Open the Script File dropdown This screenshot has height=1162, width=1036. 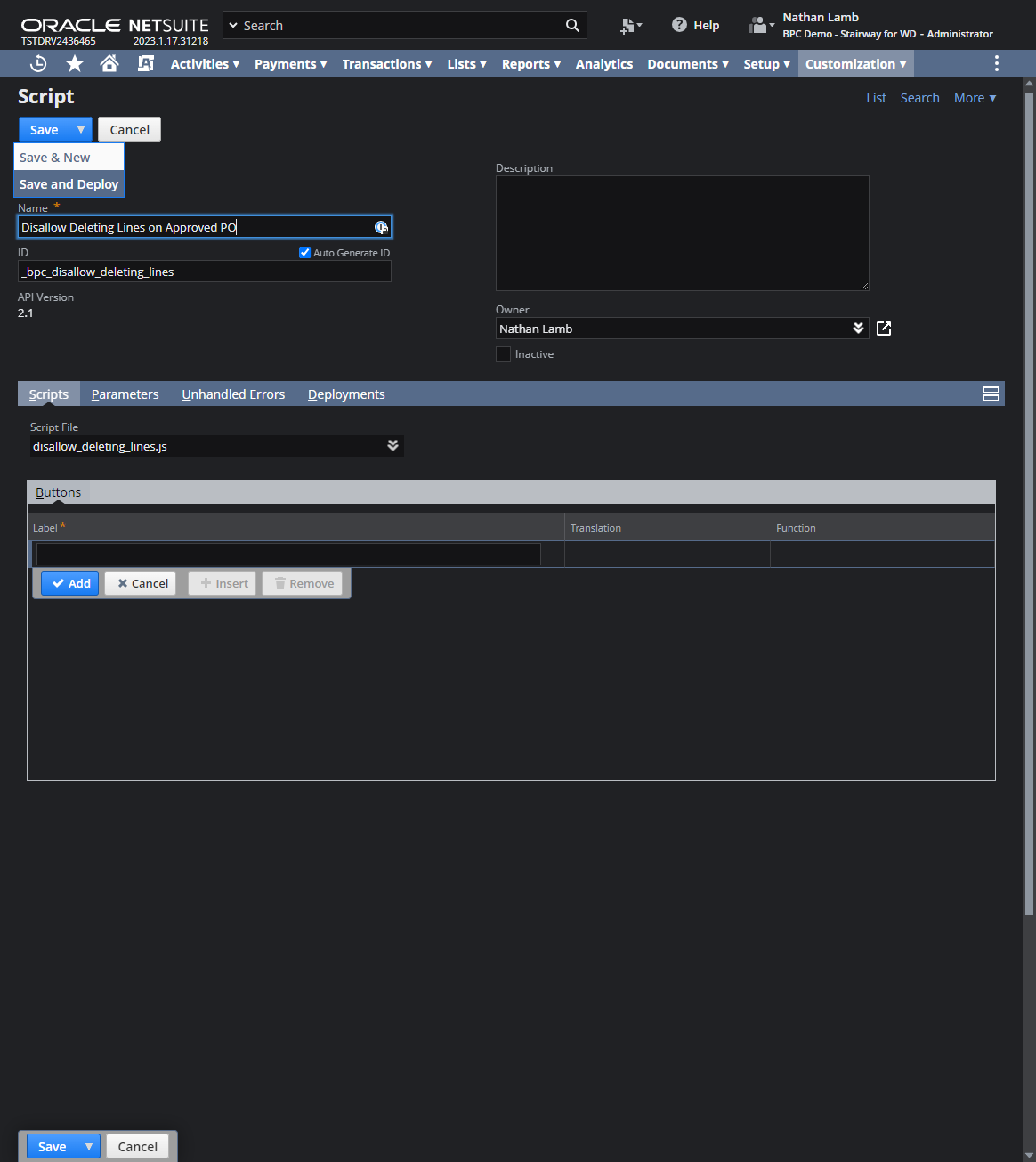393,445
